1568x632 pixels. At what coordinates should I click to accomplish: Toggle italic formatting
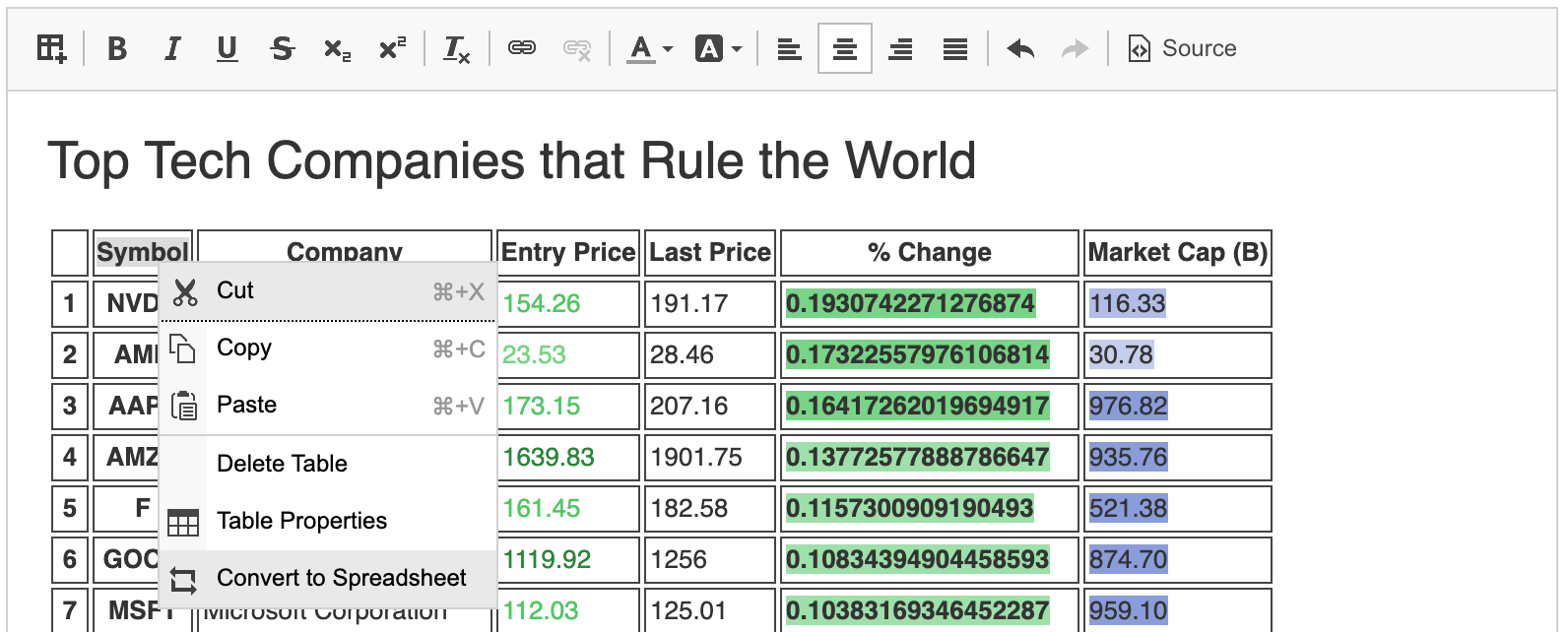pos(172,48)
